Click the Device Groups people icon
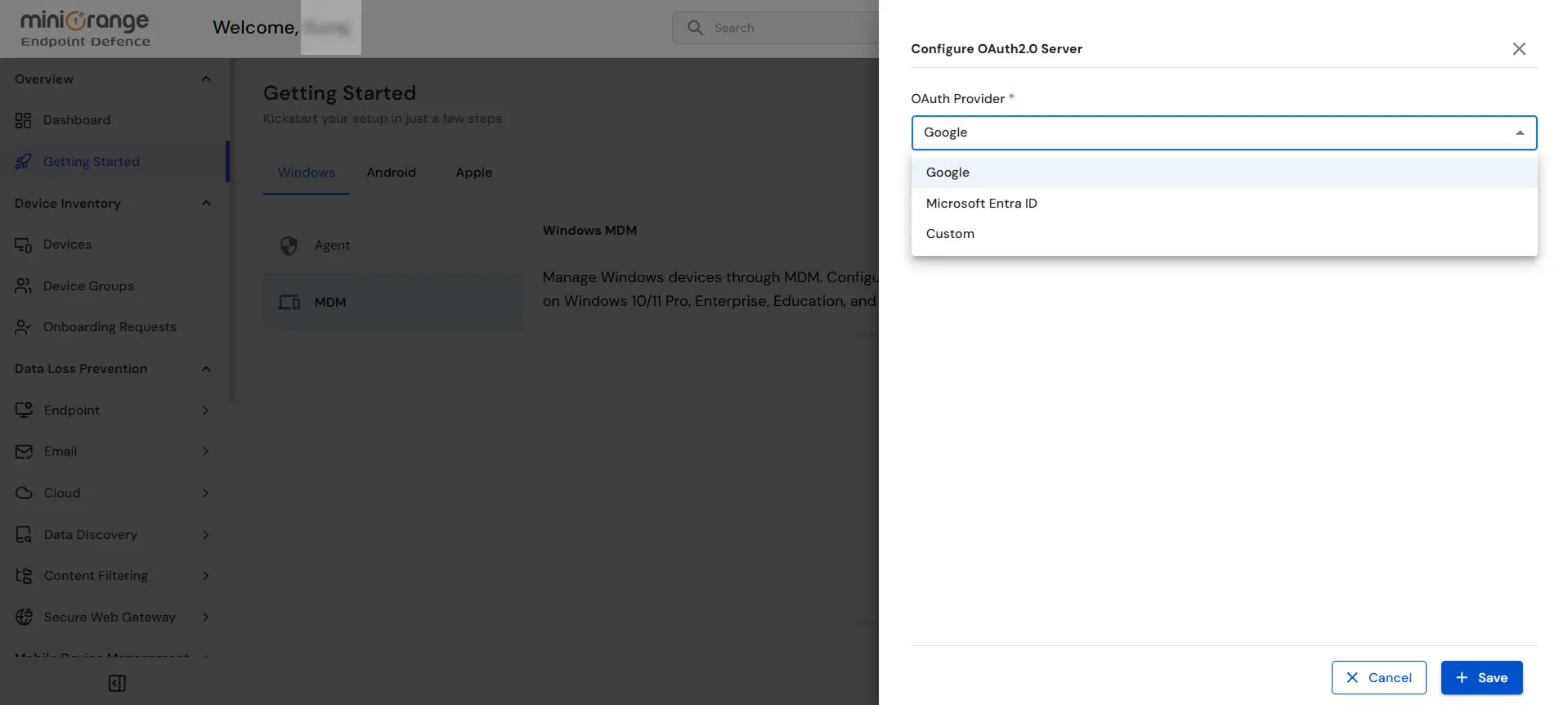The width and height of the screenshot is (1568, 705). (x=23, y=285)
